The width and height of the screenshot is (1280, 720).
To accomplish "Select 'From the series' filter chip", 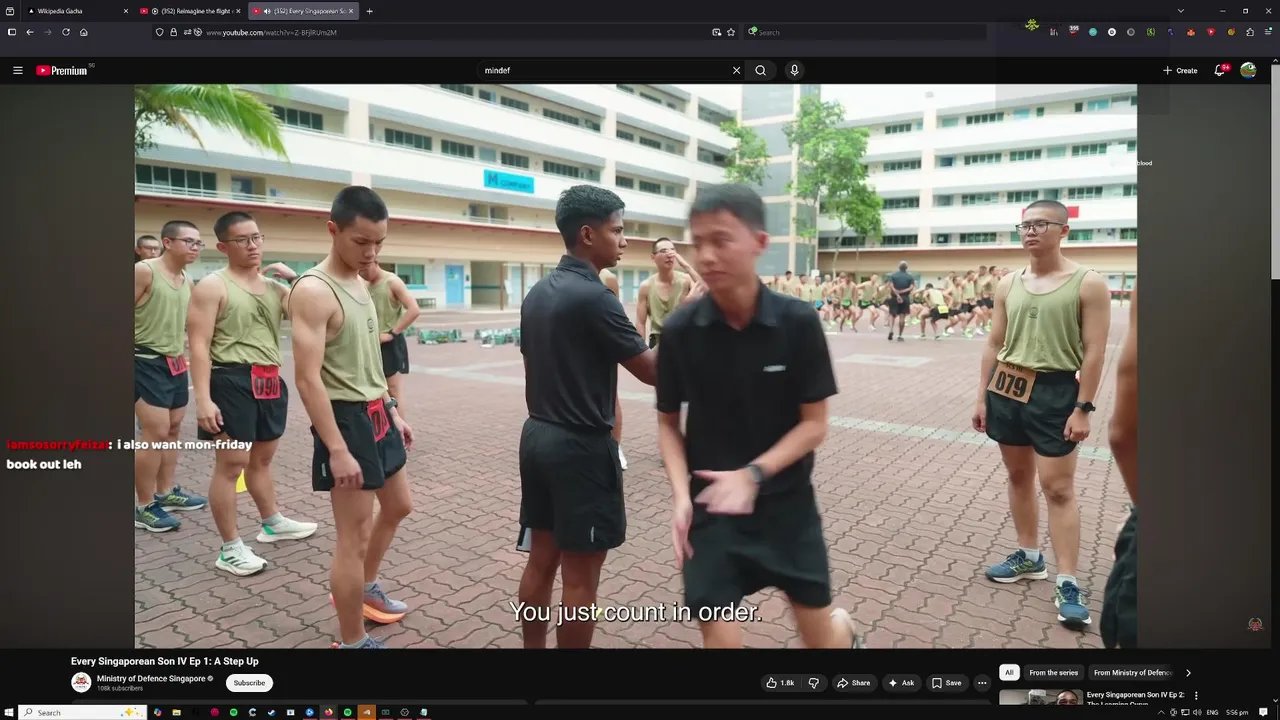I will (x=1053, y=673).
